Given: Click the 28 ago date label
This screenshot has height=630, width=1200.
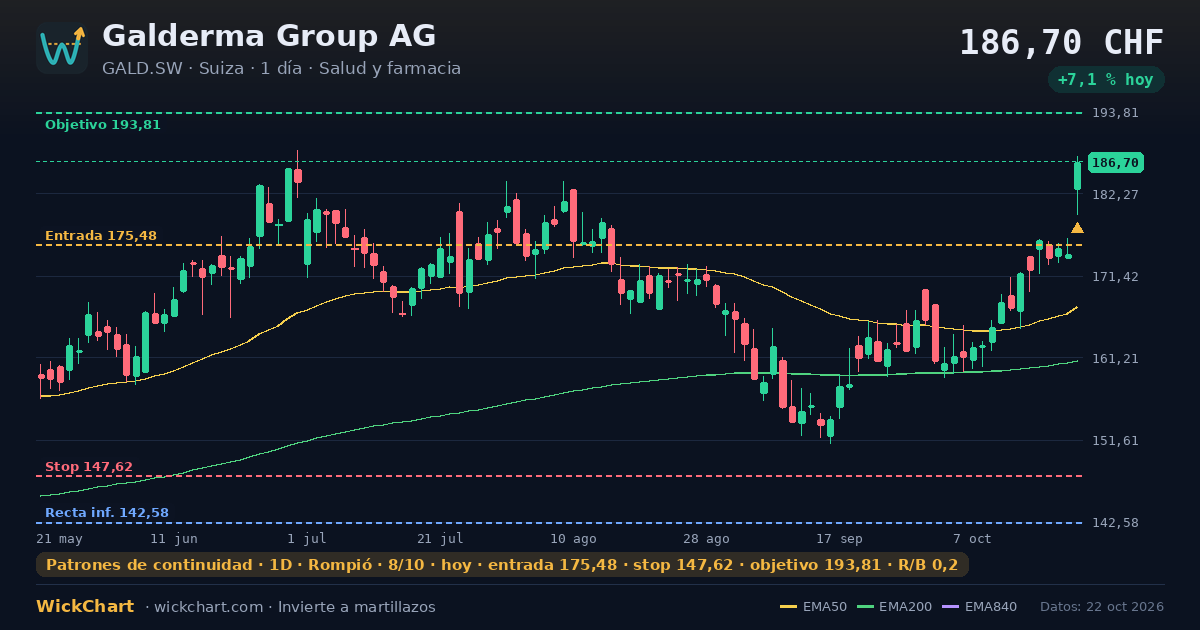Looking at the screenshot, I should 706,538.
